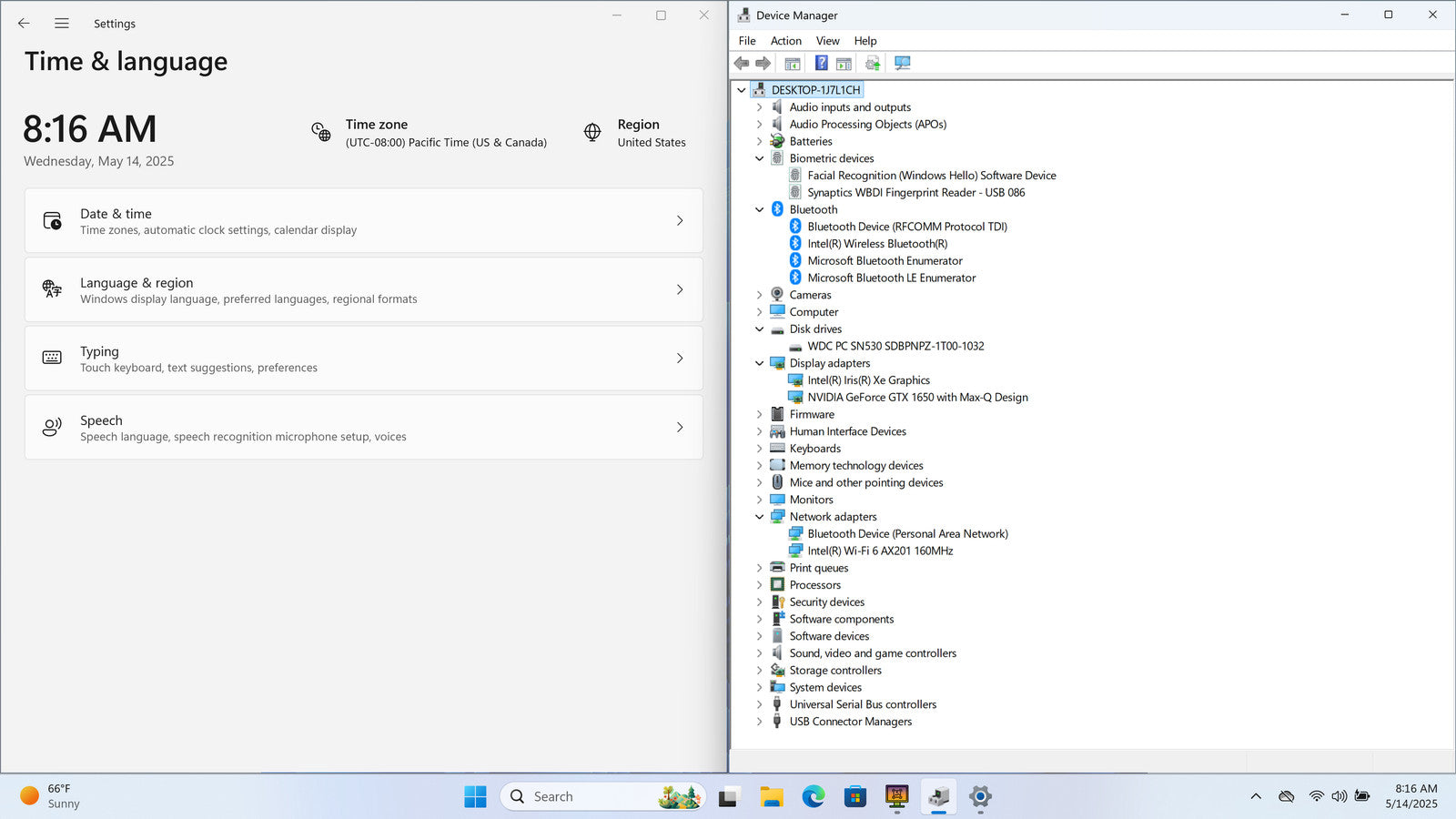Expand the Processors category
Image resolution: width=1456 pixels, height=819 pixels.
click(760, 585)
